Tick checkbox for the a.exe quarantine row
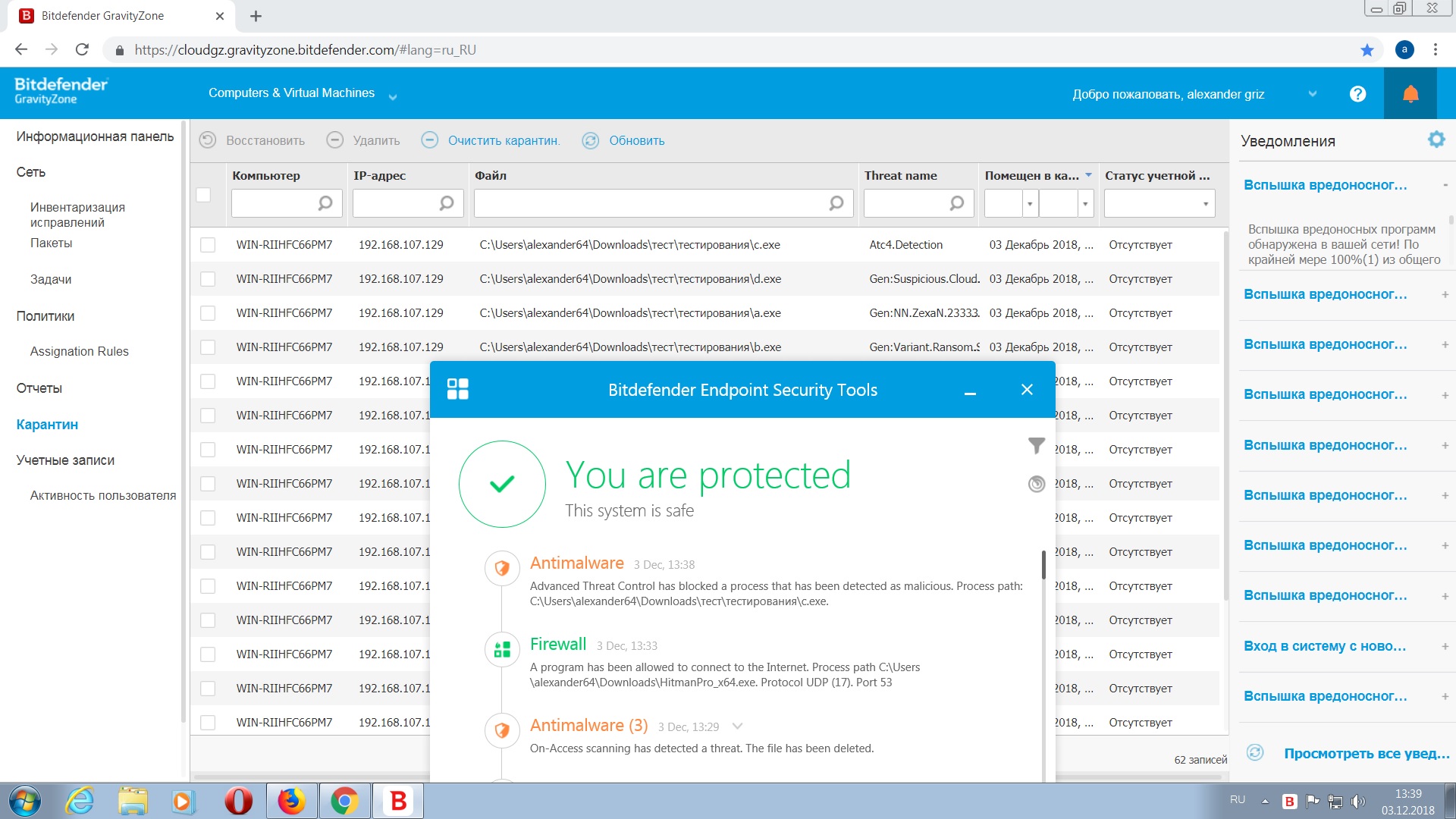 tap(208, 313)
